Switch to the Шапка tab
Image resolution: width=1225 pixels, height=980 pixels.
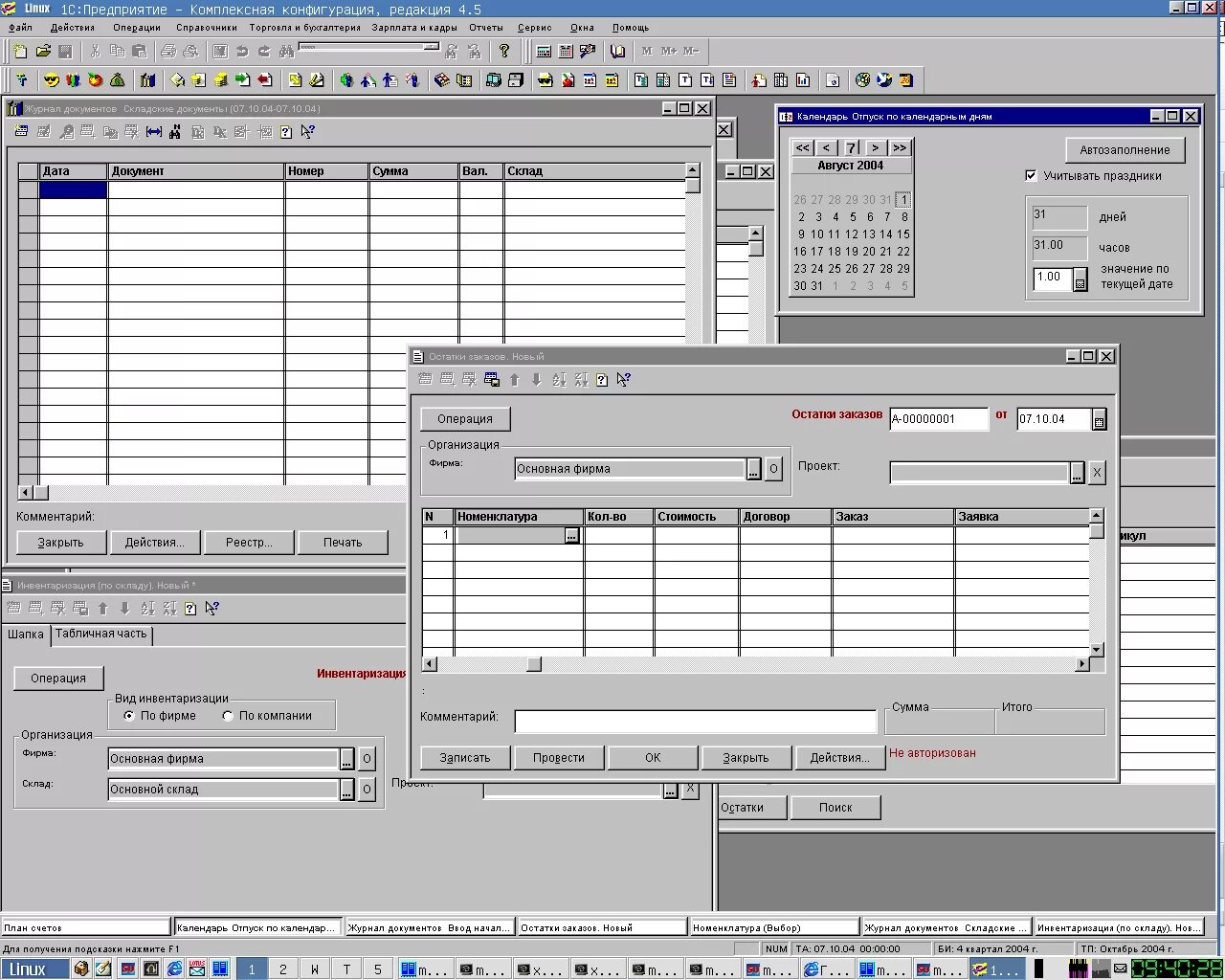point(26,635)
